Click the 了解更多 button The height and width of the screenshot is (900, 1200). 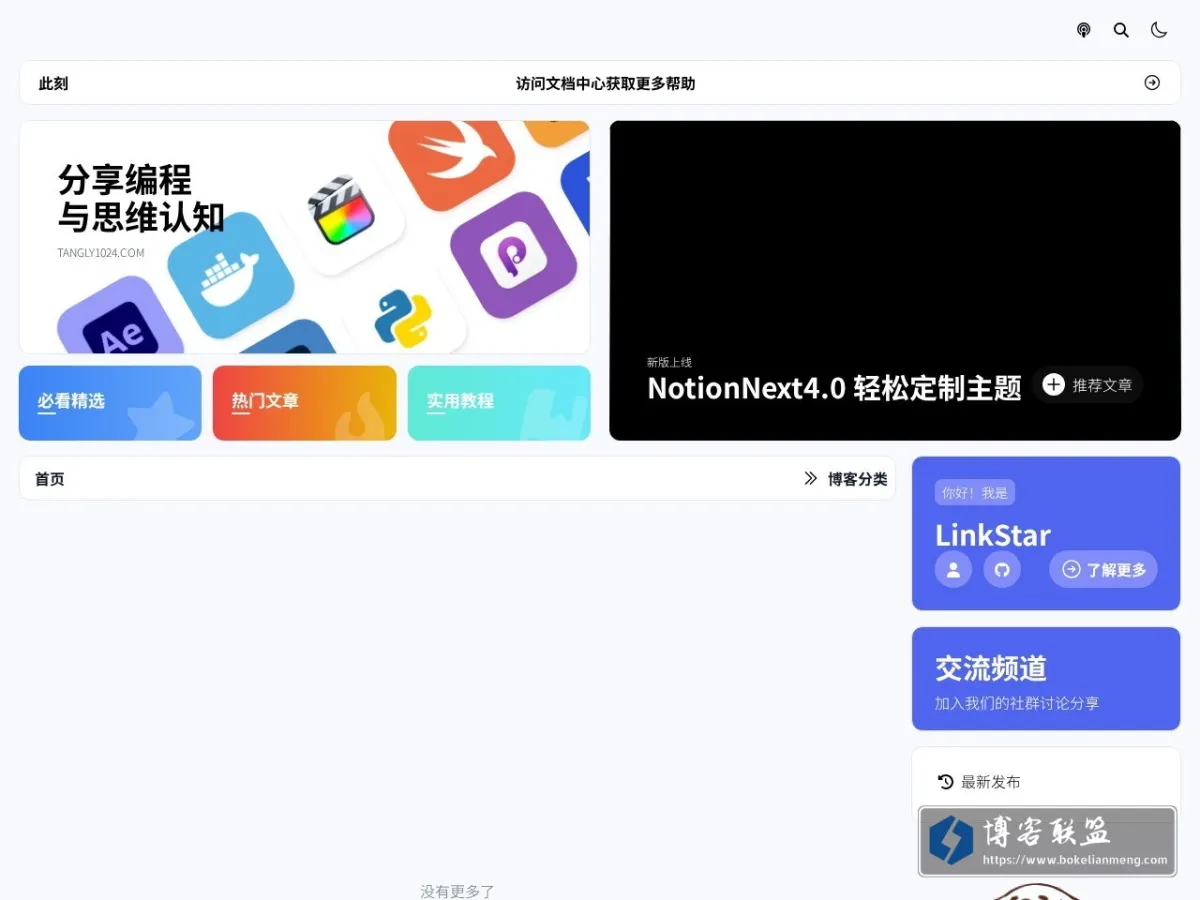(1103, 569)
